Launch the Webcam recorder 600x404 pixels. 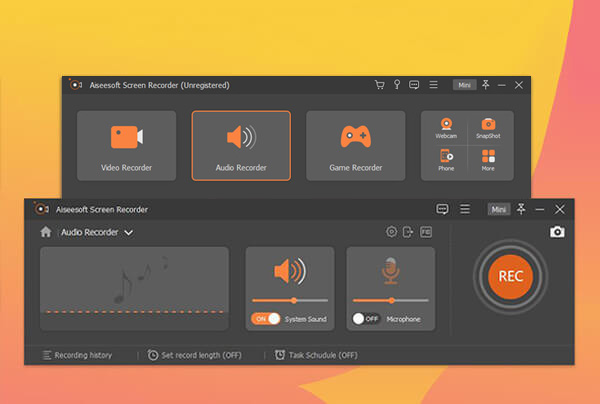tap(446, 128)
